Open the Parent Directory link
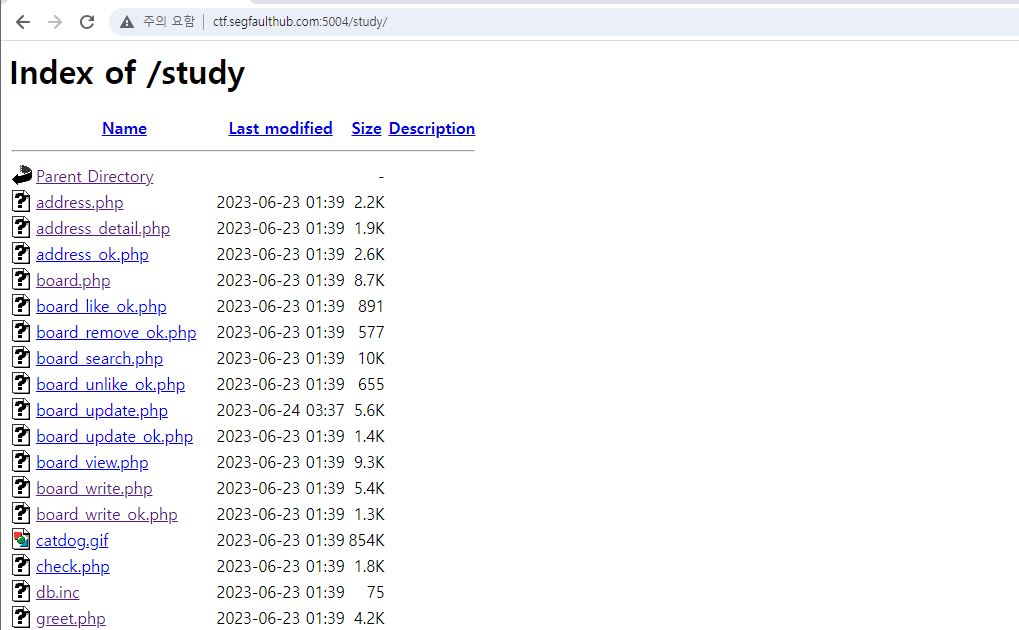This screenshot has height=630, width=1019. (95, 176)
